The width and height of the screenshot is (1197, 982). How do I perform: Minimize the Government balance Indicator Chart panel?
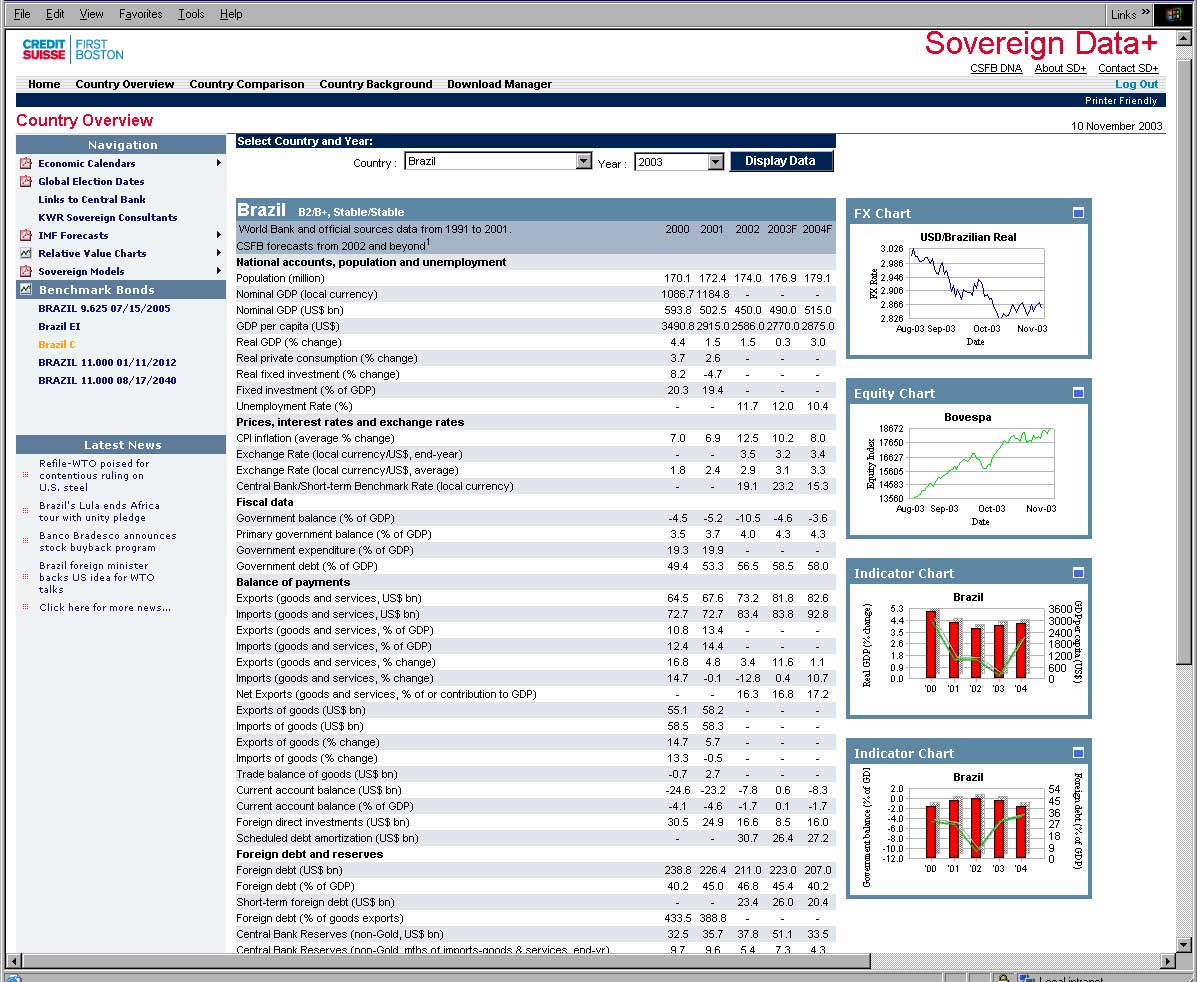1078,753
